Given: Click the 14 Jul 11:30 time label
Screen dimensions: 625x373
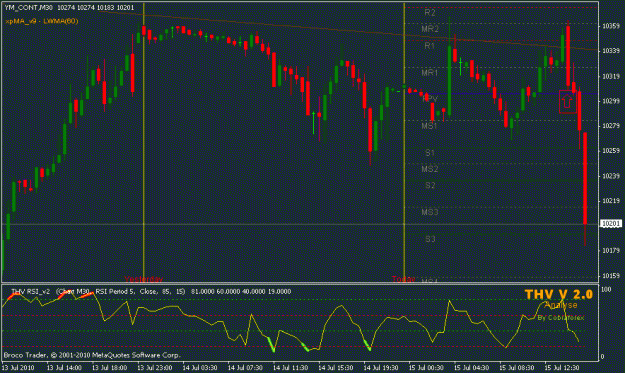Looking at the screenshot, I should (291, 367).
